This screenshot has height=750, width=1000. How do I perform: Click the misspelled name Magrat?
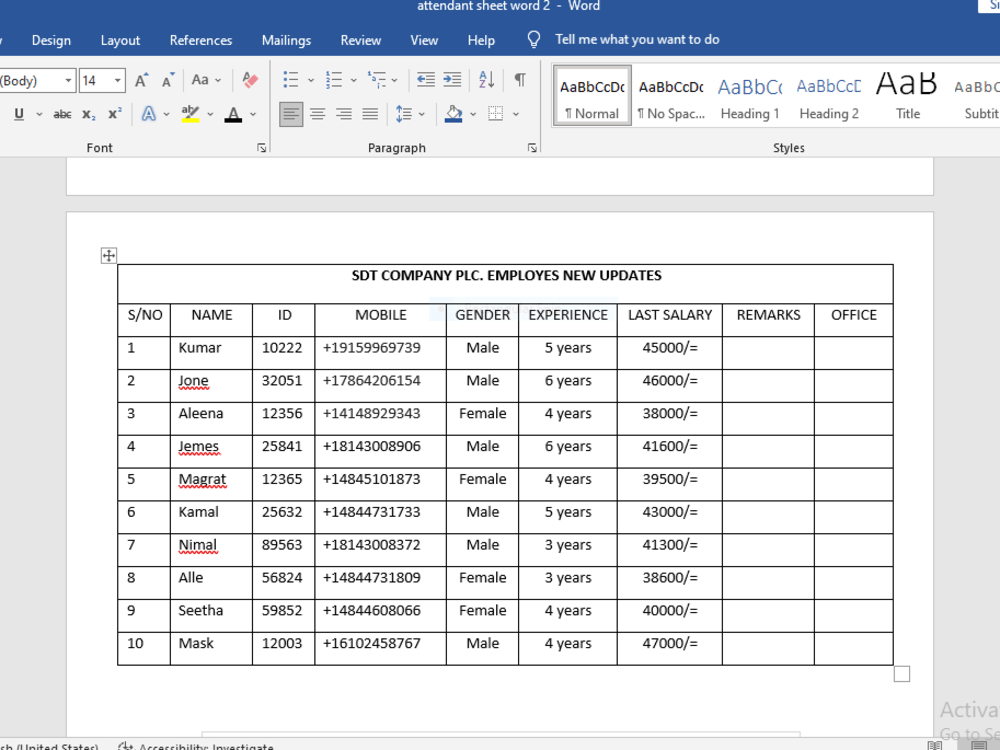(202, 480)
